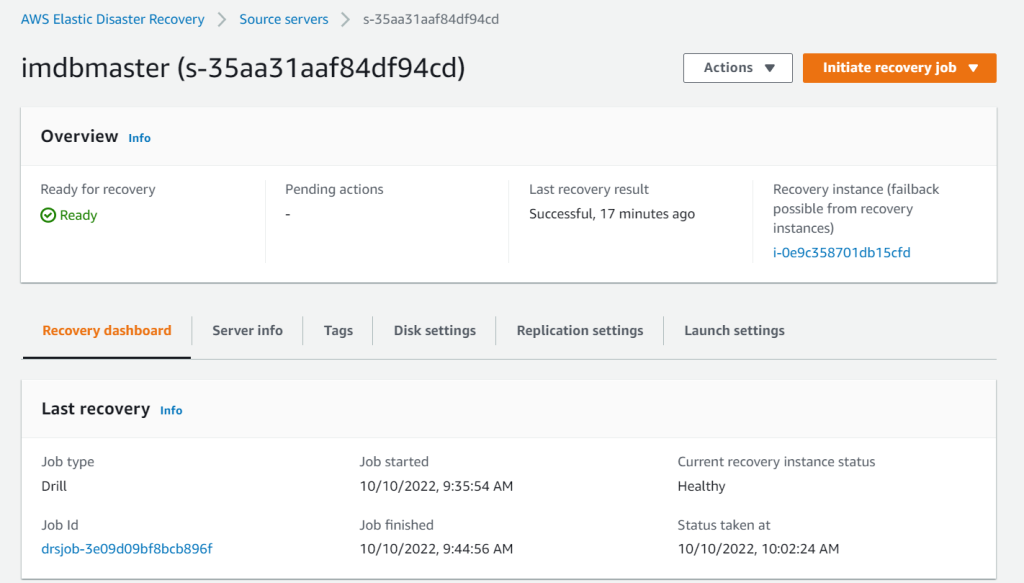Open the AWS Elastic Disaster Recovery breadcrumb link
Image resolution: width=1024 pixels, height=583 pixels.
tap(112, 18)
